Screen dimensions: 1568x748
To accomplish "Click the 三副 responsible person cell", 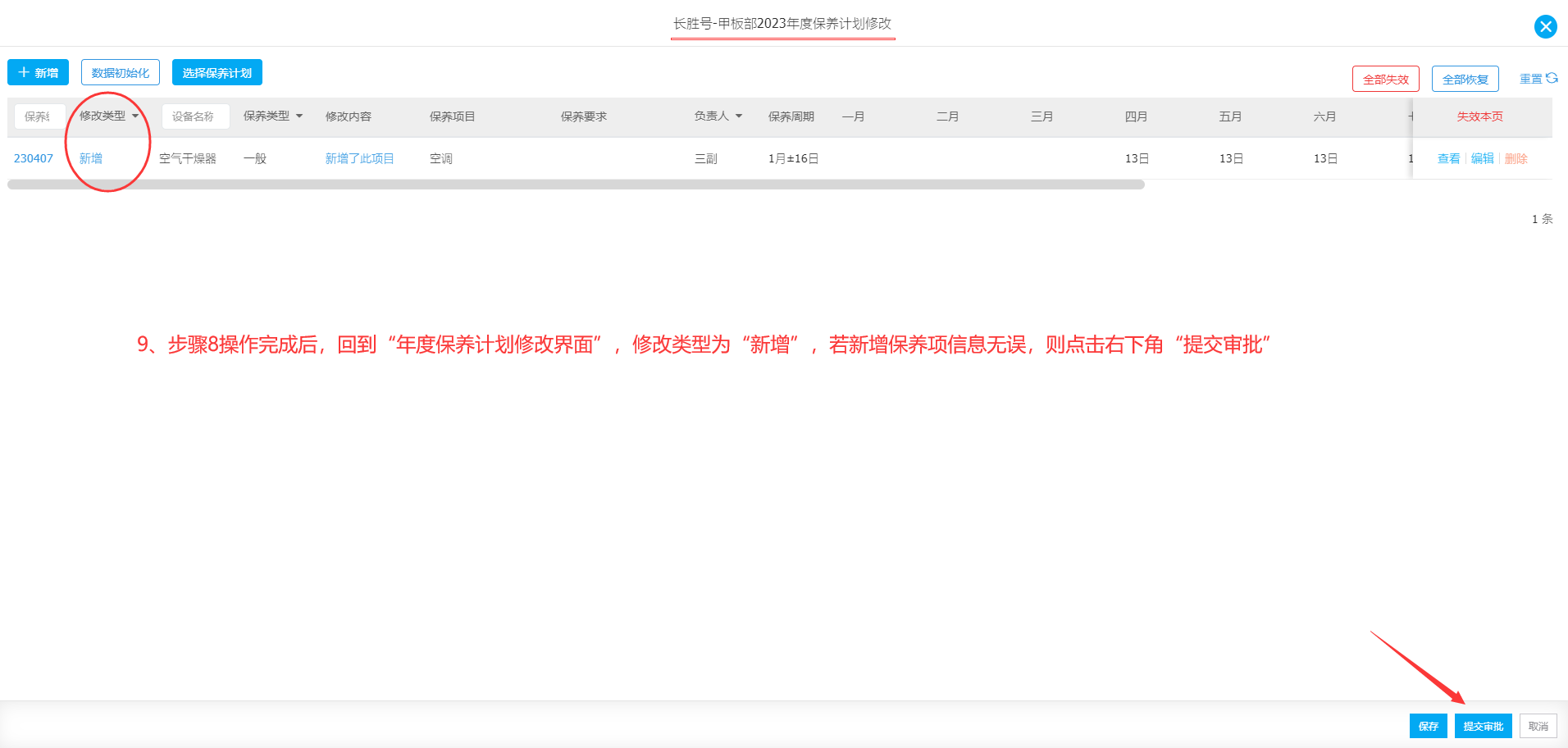I will coord(705,158).
